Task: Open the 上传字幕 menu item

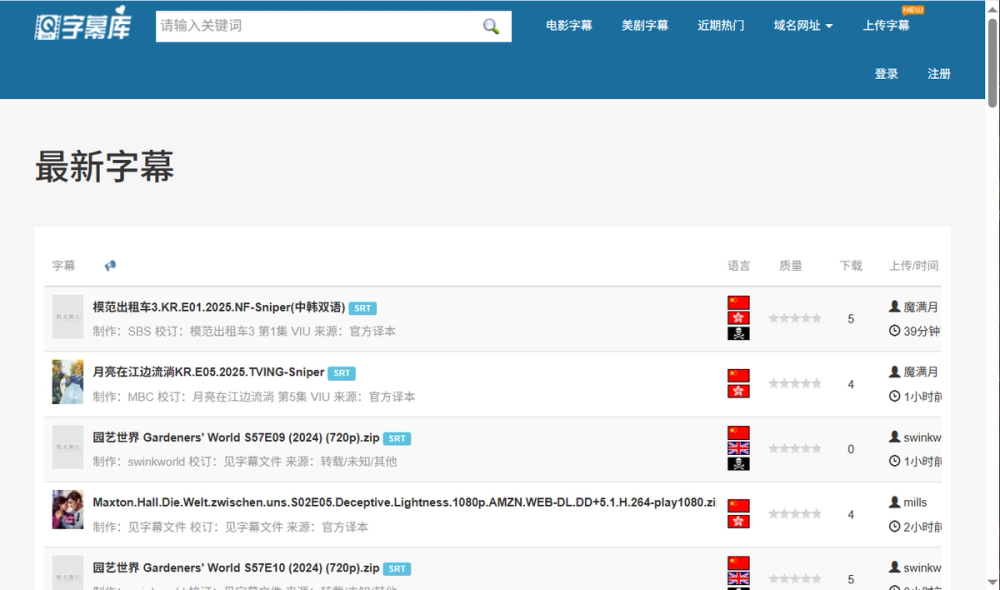Action: click(886, 26)
